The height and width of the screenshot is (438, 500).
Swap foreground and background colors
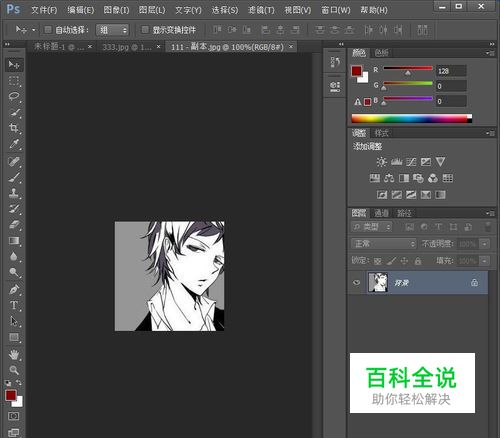pyautogui.click(x=19, y=383)
